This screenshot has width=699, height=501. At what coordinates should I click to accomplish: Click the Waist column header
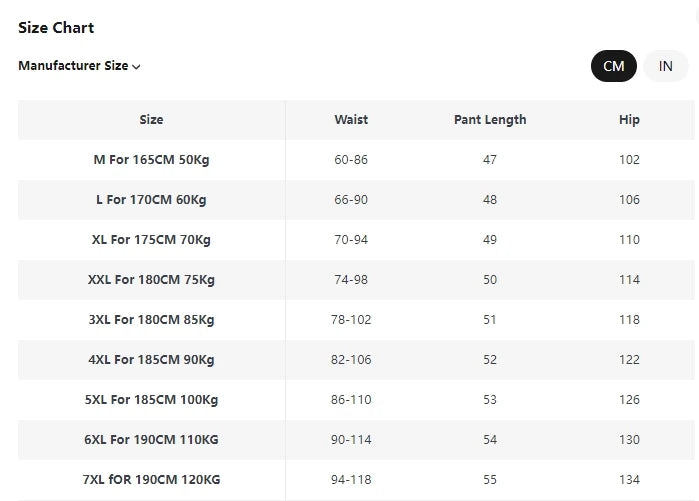pos(351,119)
